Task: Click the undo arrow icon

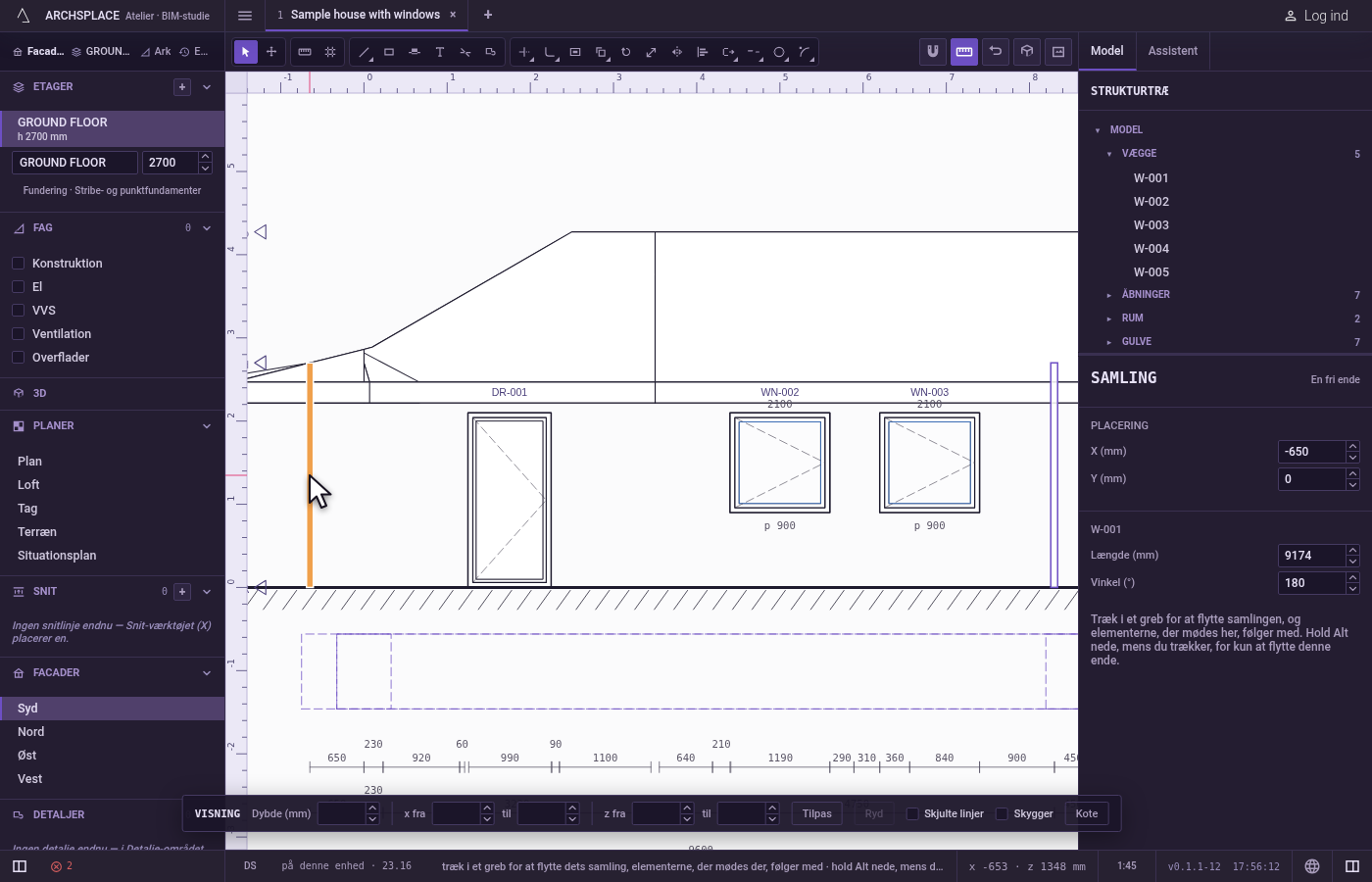Action: 996,52
